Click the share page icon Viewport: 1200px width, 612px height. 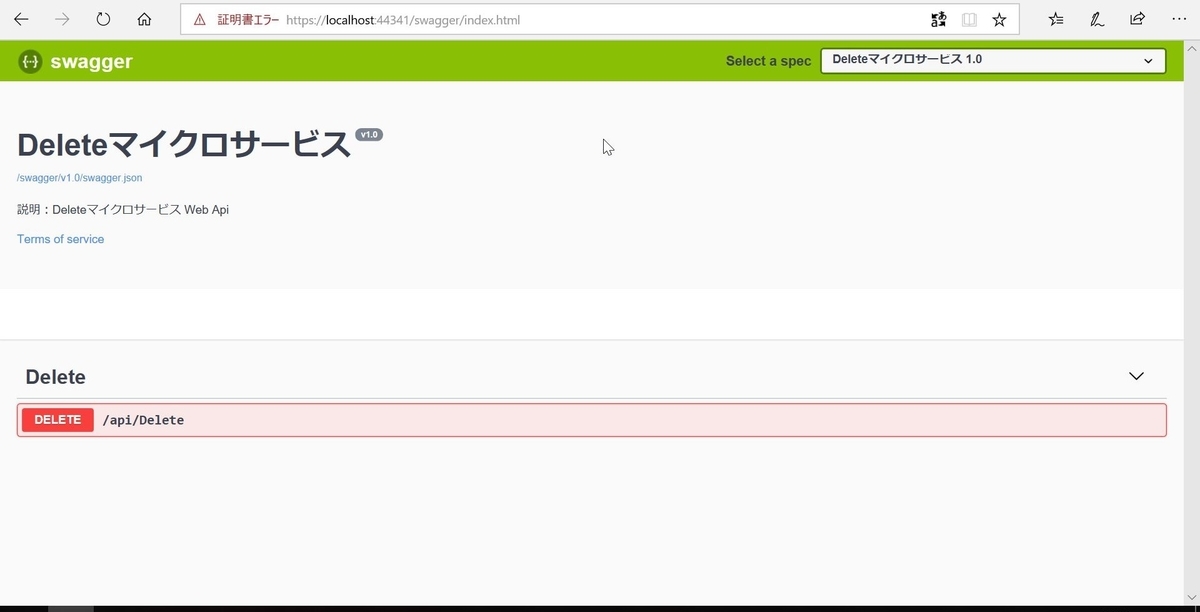click(1137, 18)
